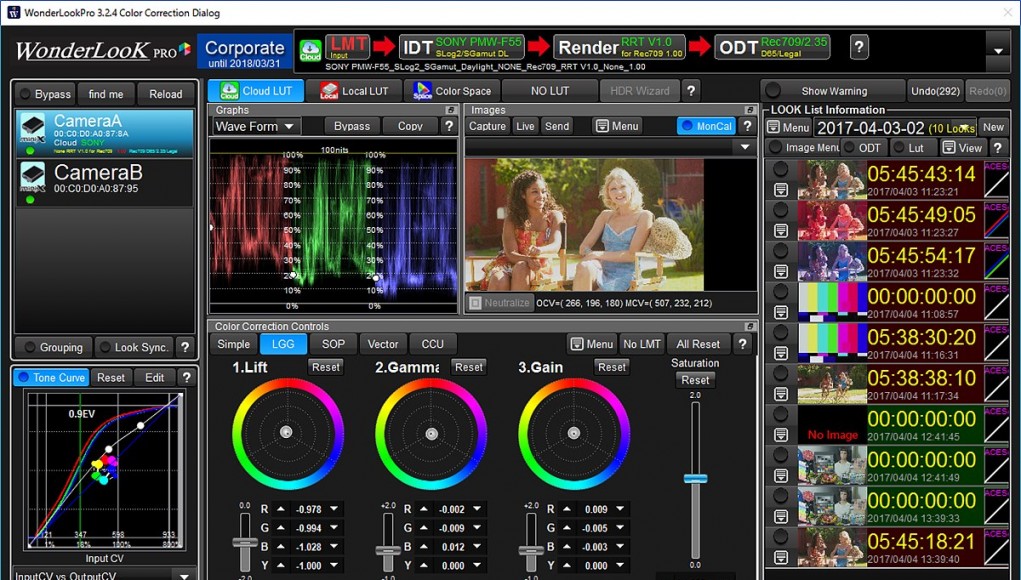
Task: Select the 05:45:49:05 look thumbnail
Action: pos(832,221)
